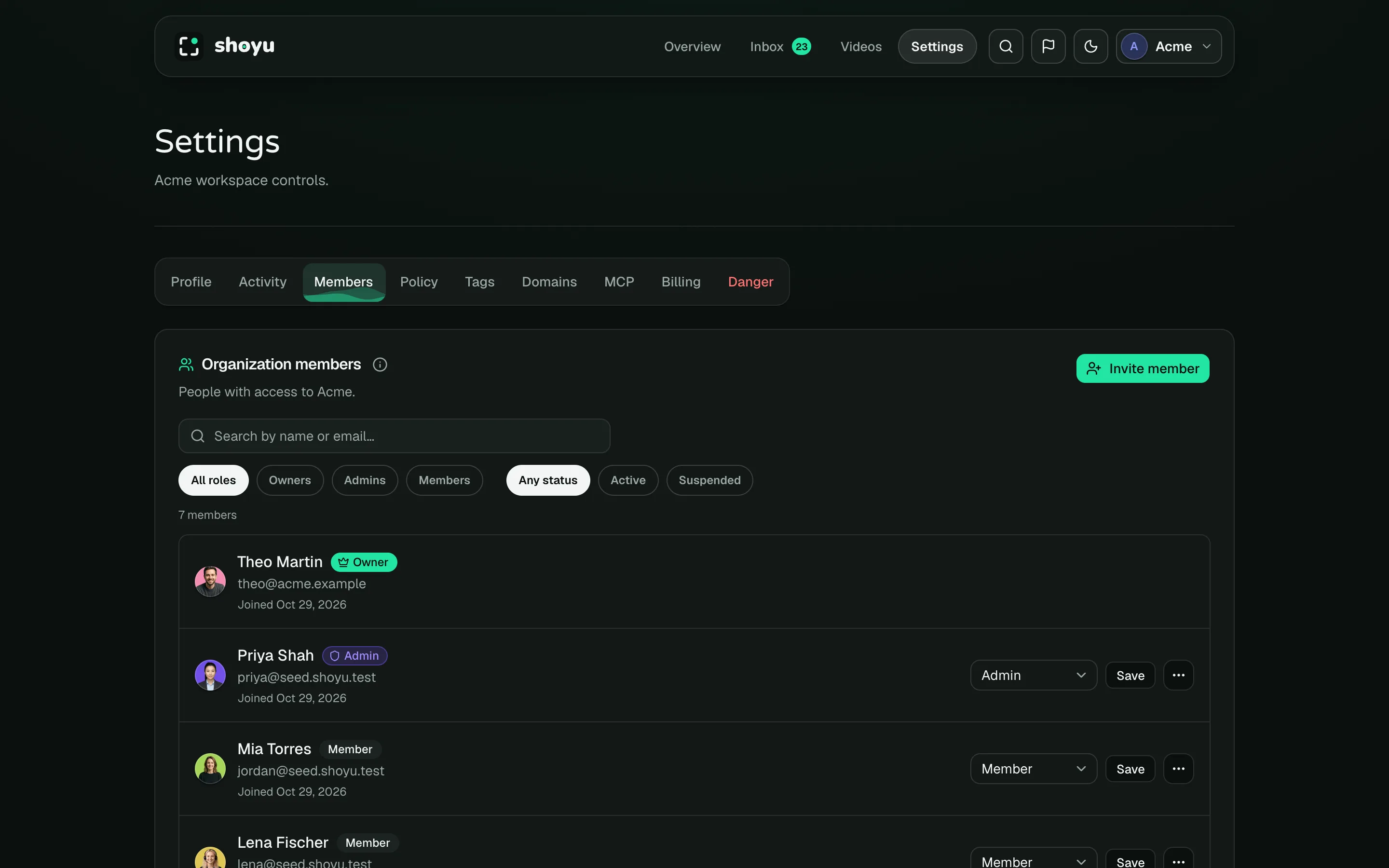Filter members by Admins
Viewport: 1389px width, 868px height.
[x=365, y=480]
